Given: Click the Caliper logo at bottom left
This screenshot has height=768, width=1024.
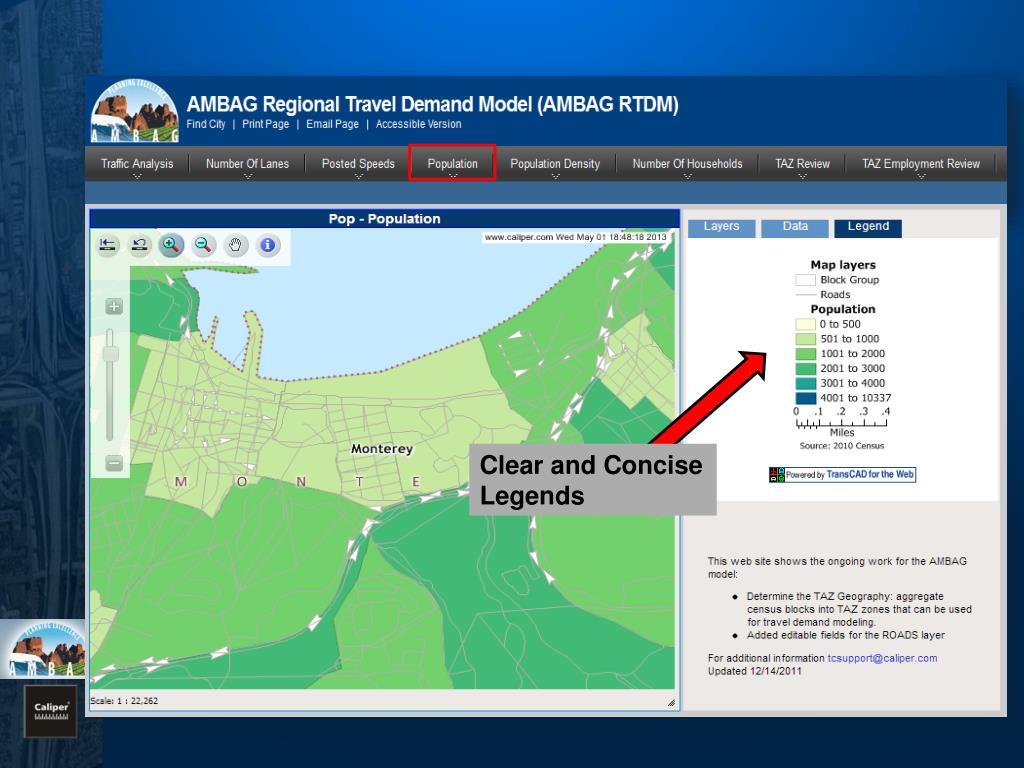Looking at the screenshot, I should click(x=51, y=711).
